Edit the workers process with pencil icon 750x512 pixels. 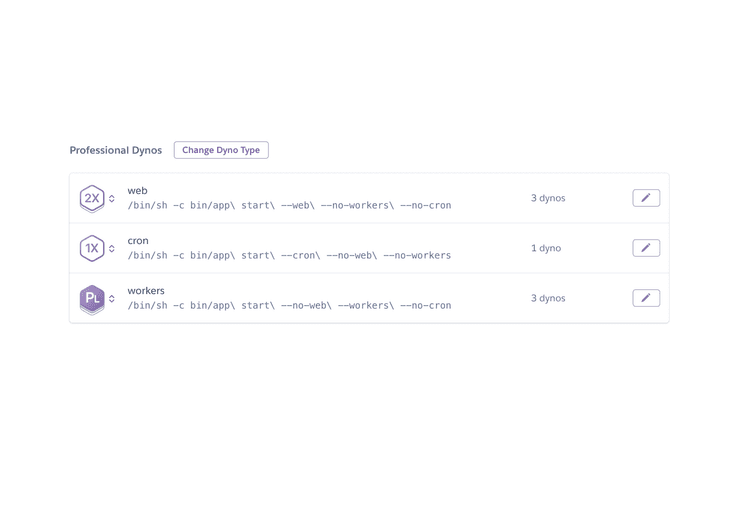pos(646,298)
